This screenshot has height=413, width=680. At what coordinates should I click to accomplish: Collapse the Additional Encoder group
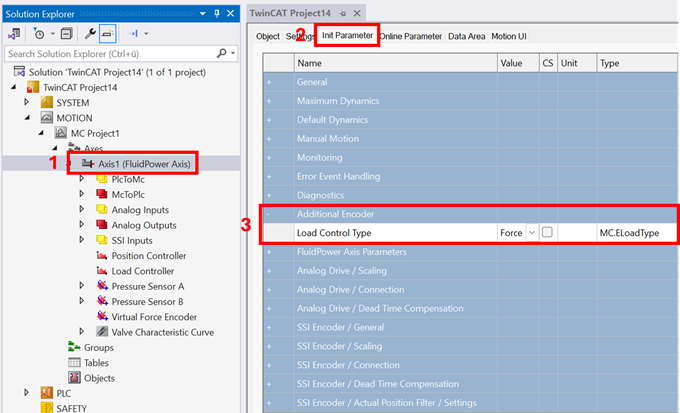(268, 214)
